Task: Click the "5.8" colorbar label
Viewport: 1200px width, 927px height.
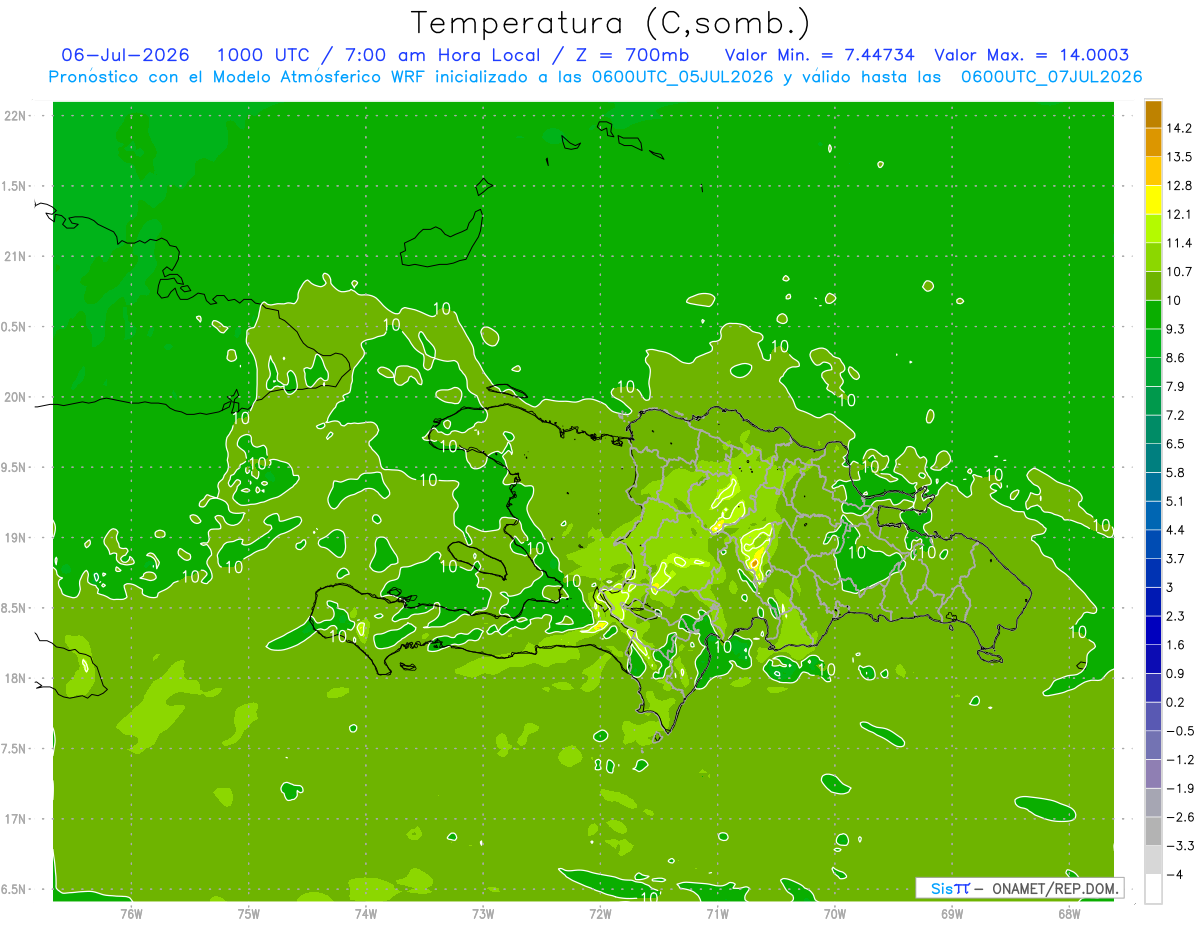Action: tap(1175, 472)
